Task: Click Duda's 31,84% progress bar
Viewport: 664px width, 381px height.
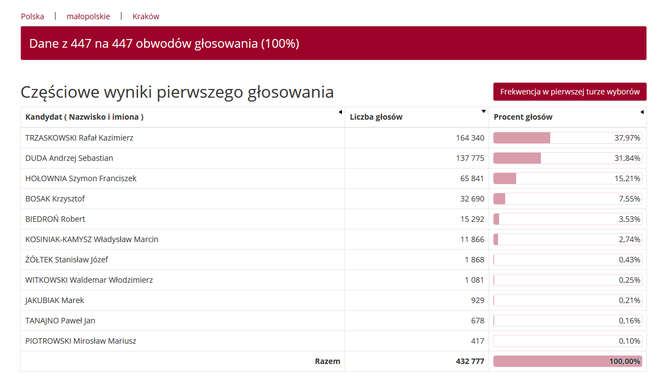Action: tap(567, 158)
